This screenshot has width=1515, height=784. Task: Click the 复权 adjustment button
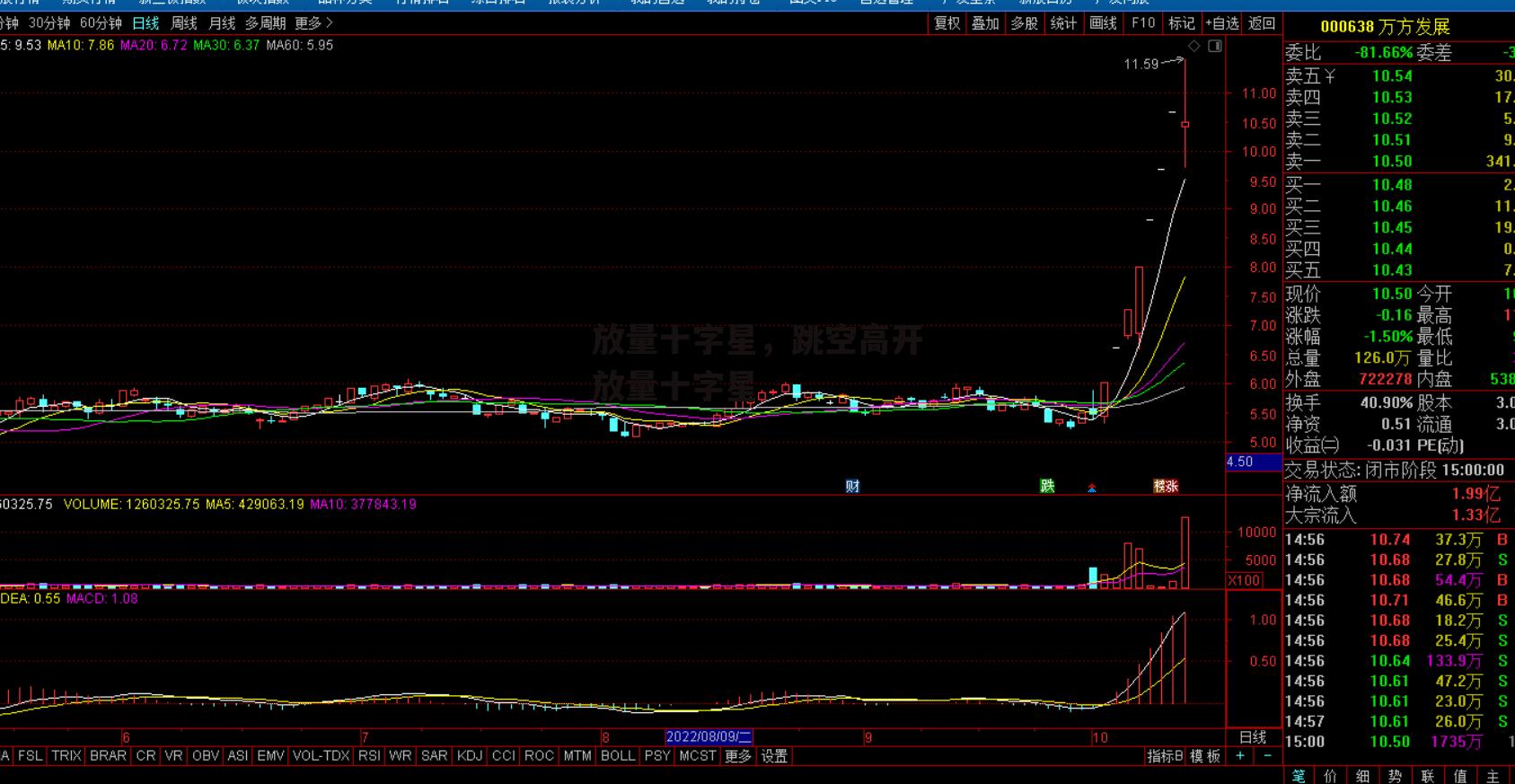(x=947, y=23)
